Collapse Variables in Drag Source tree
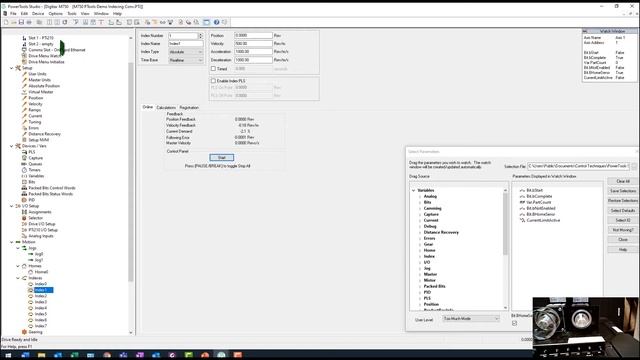This screenshot has height=360, width=640. 413,190
